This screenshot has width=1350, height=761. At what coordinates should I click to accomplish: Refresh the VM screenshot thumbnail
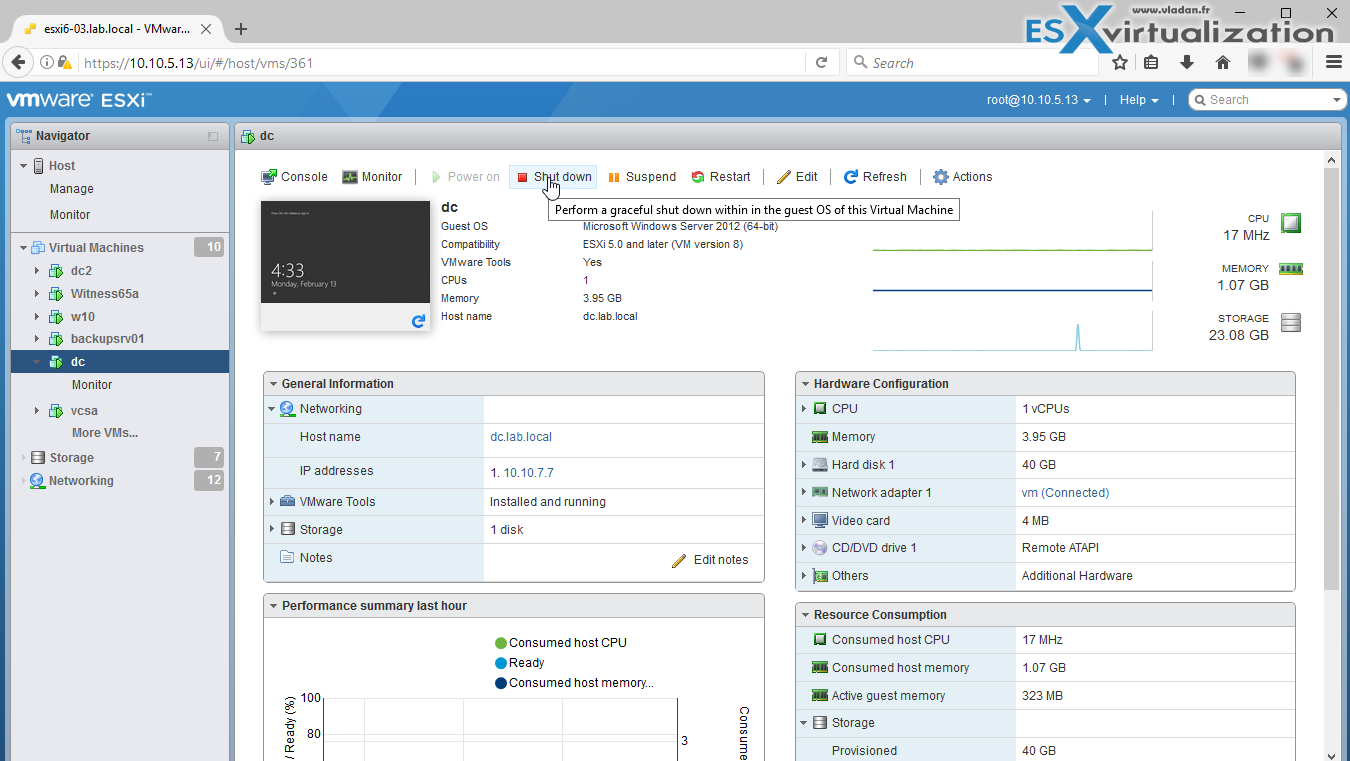point(418,321)
